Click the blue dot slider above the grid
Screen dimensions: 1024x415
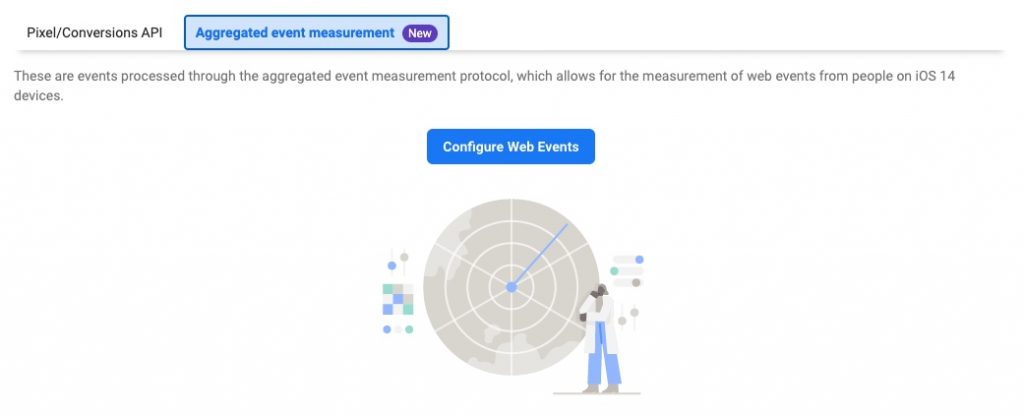pyautogui.click(x=392, y=265)
